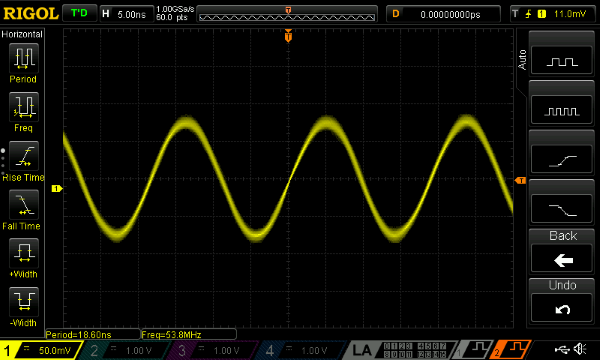The image size is (600, 360).
Task: Click the Period=18.60ns measurement result
Action: (x=93, y=334)
